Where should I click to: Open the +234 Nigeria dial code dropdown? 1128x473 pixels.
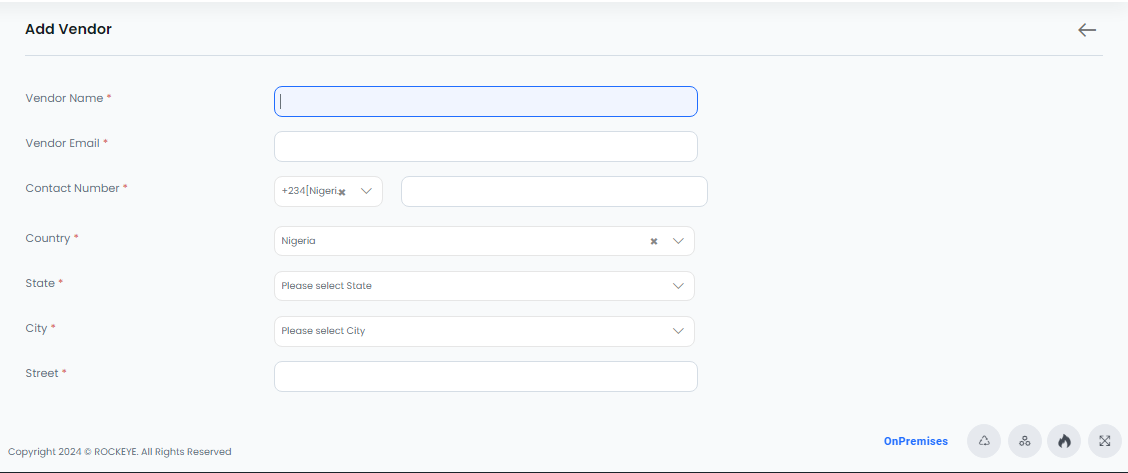point(328,191)
